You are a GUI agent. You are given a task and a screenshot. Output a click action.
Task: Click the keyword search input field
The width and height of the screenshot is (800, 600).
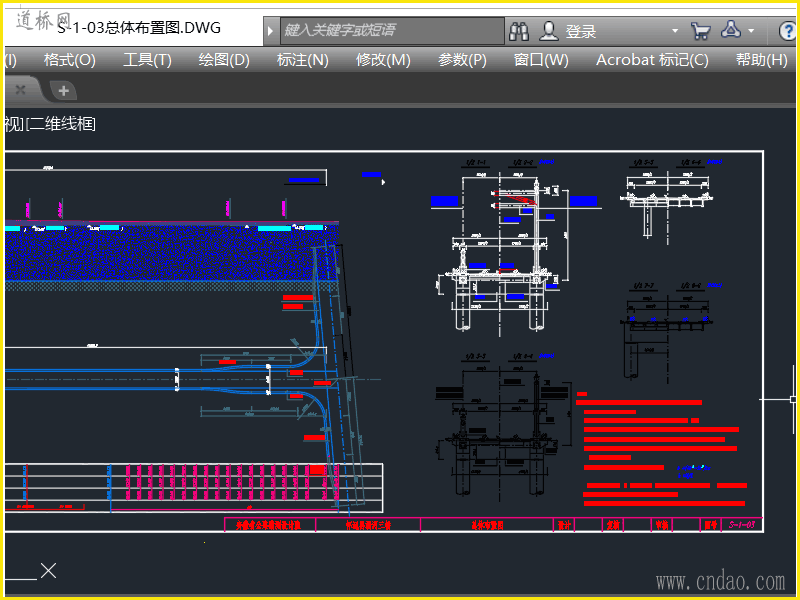click(392, 31)
